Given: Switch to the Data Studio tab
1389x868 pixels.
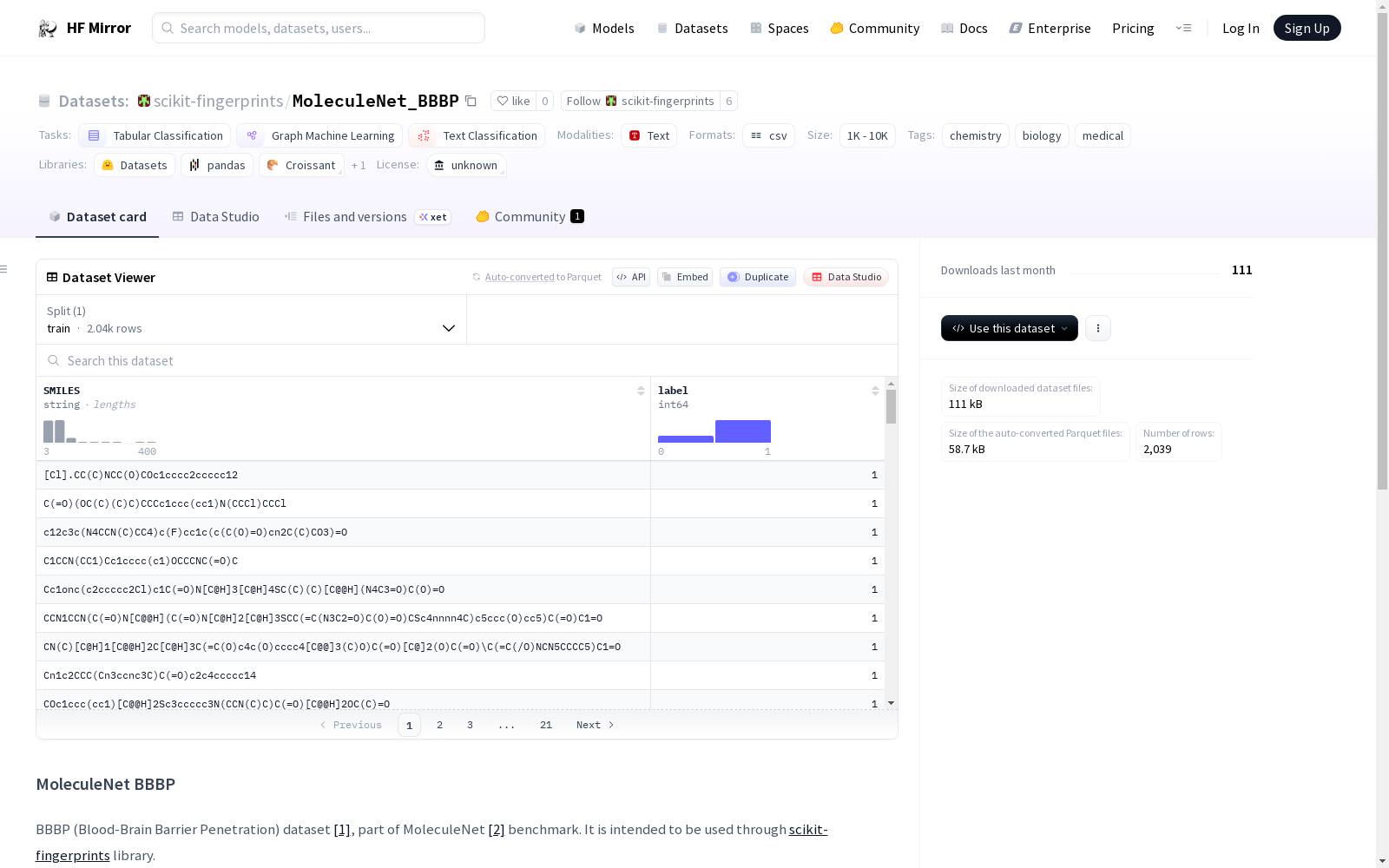Looking at the screenshot, I should click(216, 217).
